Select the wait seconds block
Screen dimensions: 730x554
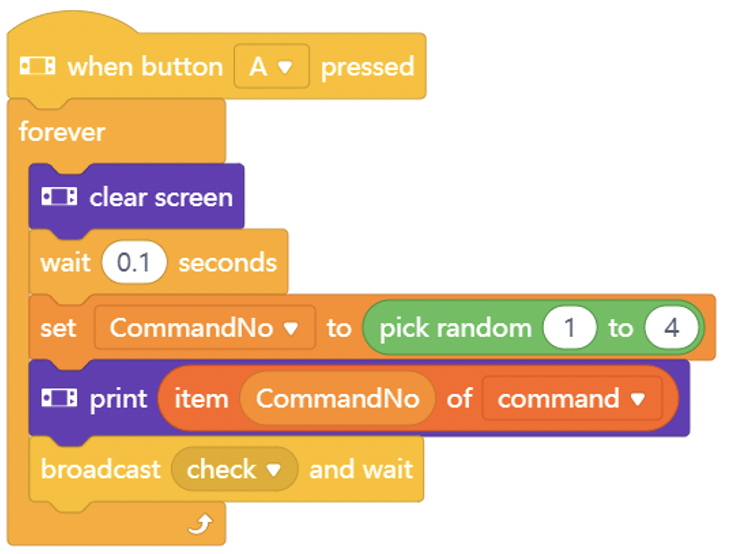(158, 262)
